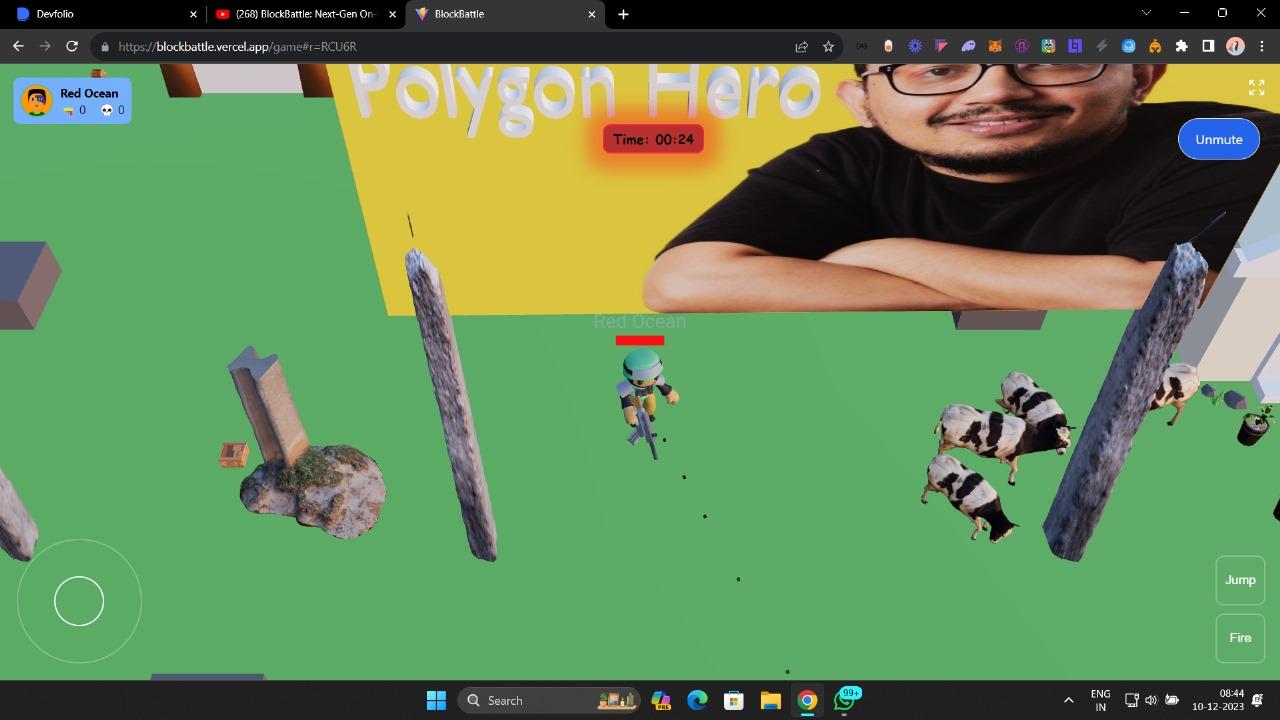Open the blue sunburst extension
Screen dimensions: 1280x720
(x=915, y=46)
